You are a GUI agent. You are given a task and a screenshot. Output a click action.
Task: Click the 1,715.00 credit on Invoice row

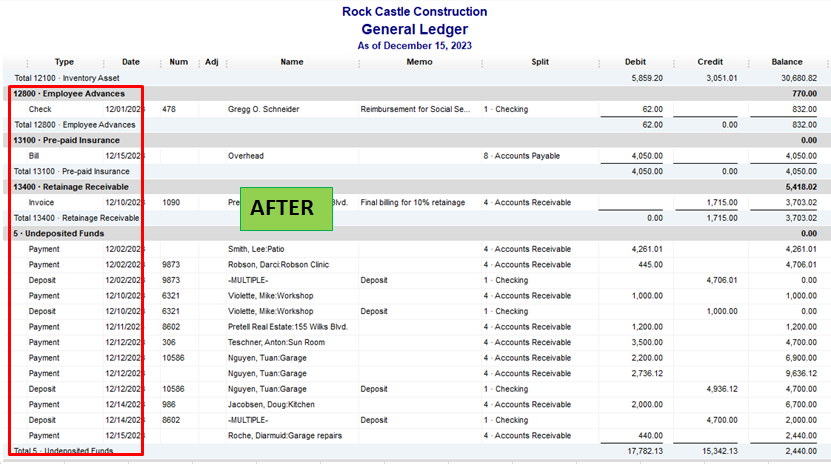[721, 202]
